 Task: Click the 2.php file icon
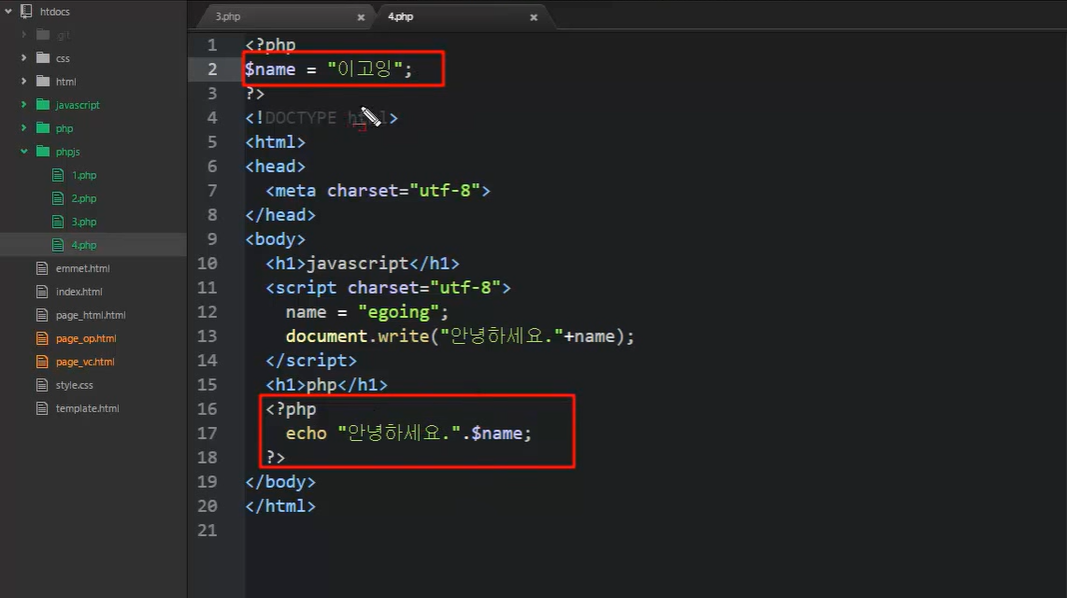[x=58, y=198]
